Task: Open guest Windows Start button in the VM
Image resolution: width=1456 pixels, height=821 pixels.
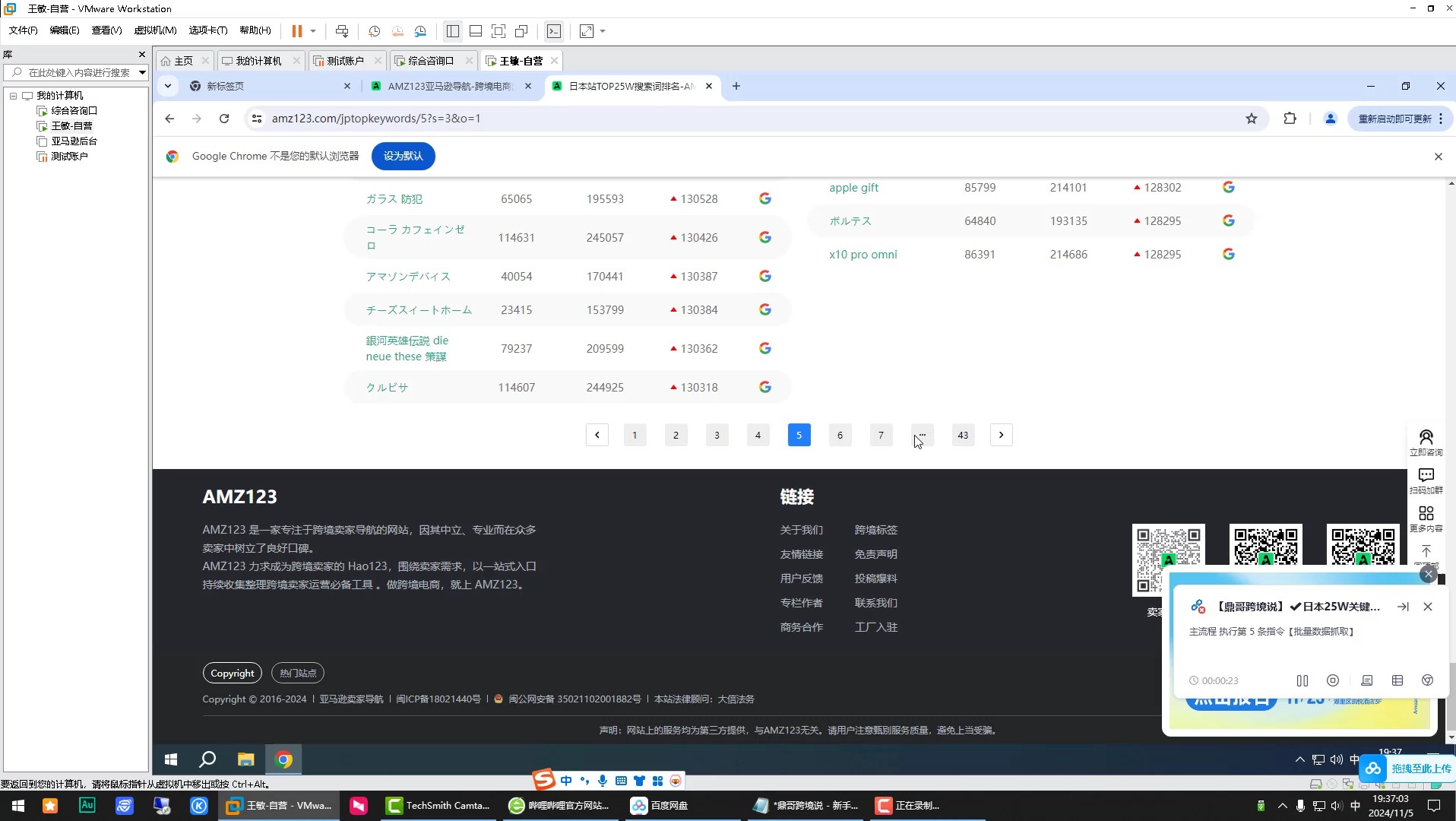Action: (x=171, y=759)
